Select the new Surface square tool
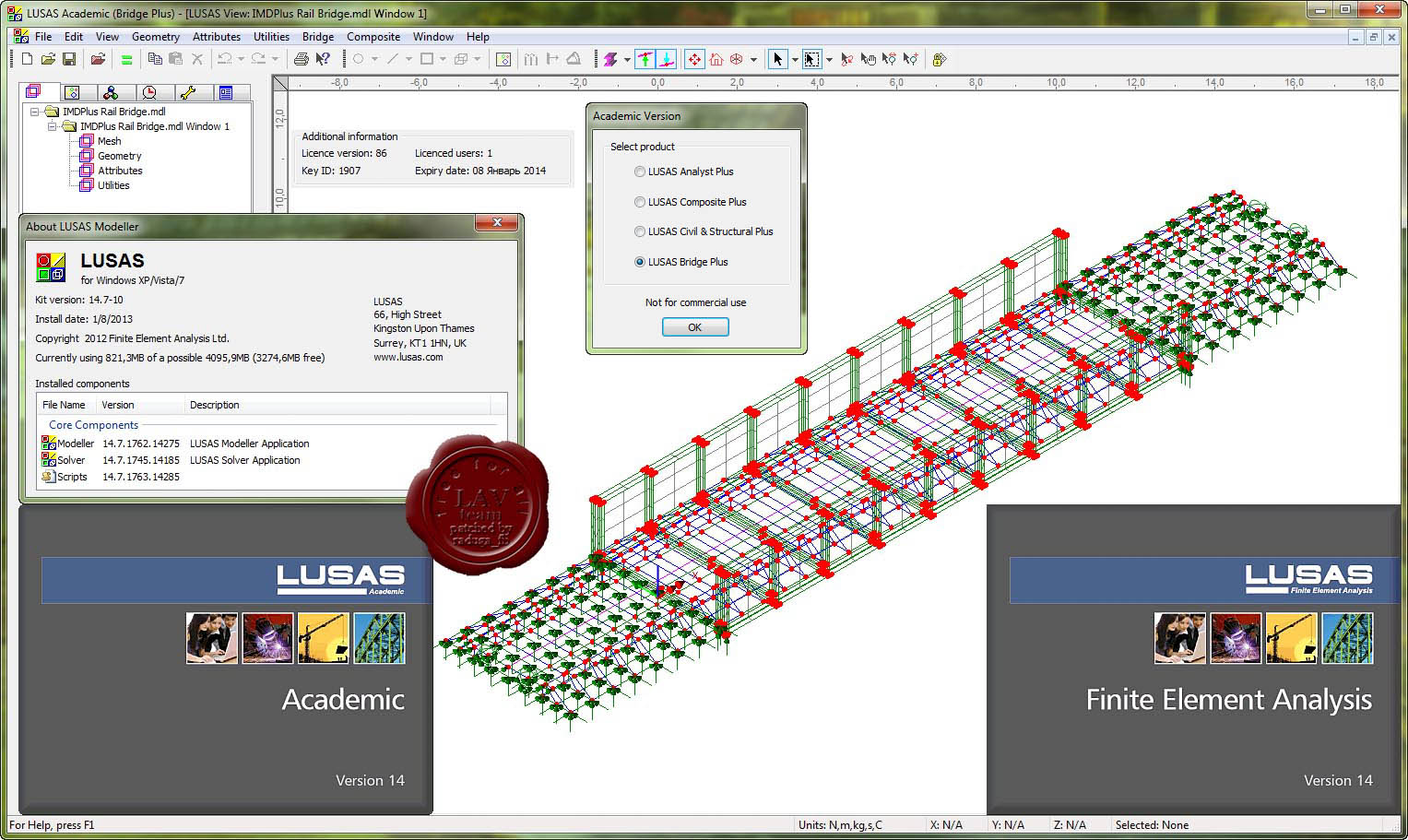Viewport: 1408px width, 840px height. point(426,59)
